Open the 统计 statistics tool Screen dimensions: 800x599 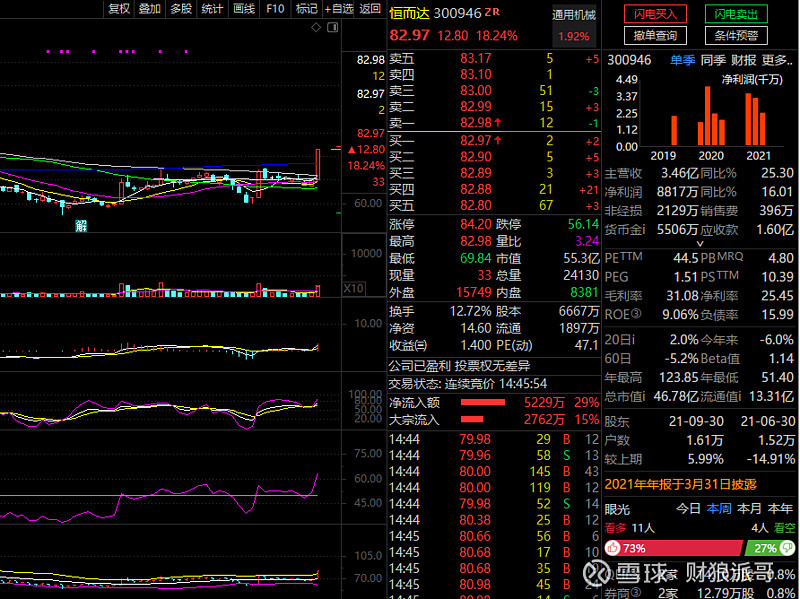pyautogui.click(x=212, y=9)
